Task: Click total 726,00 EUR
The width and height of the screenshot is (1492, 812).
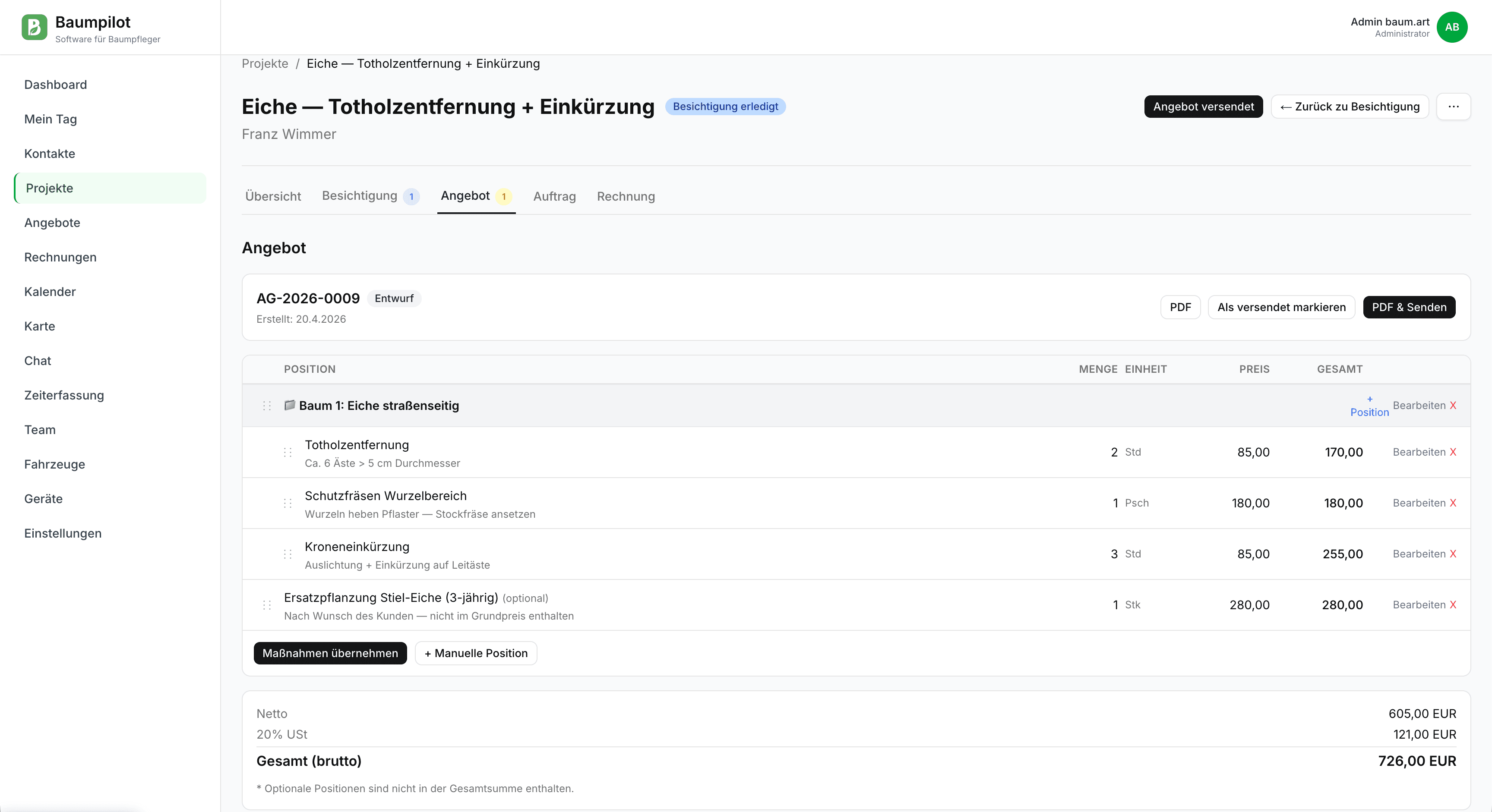Action: pos(1417,761)
